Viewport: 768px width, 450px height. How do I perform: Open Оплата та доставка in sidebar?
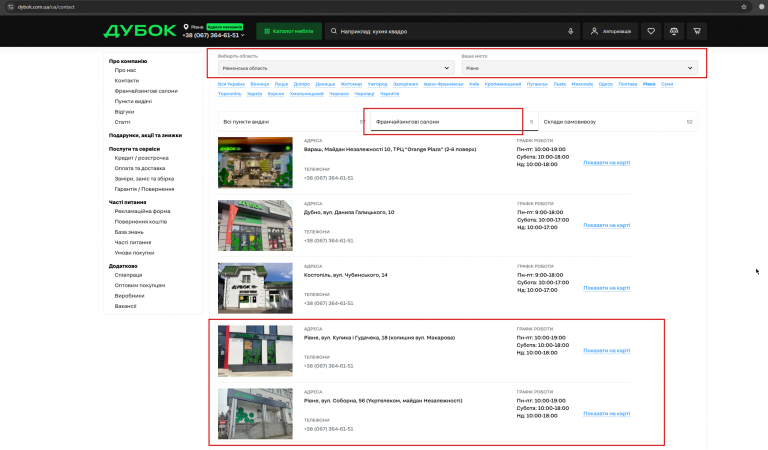pos(140,168)
